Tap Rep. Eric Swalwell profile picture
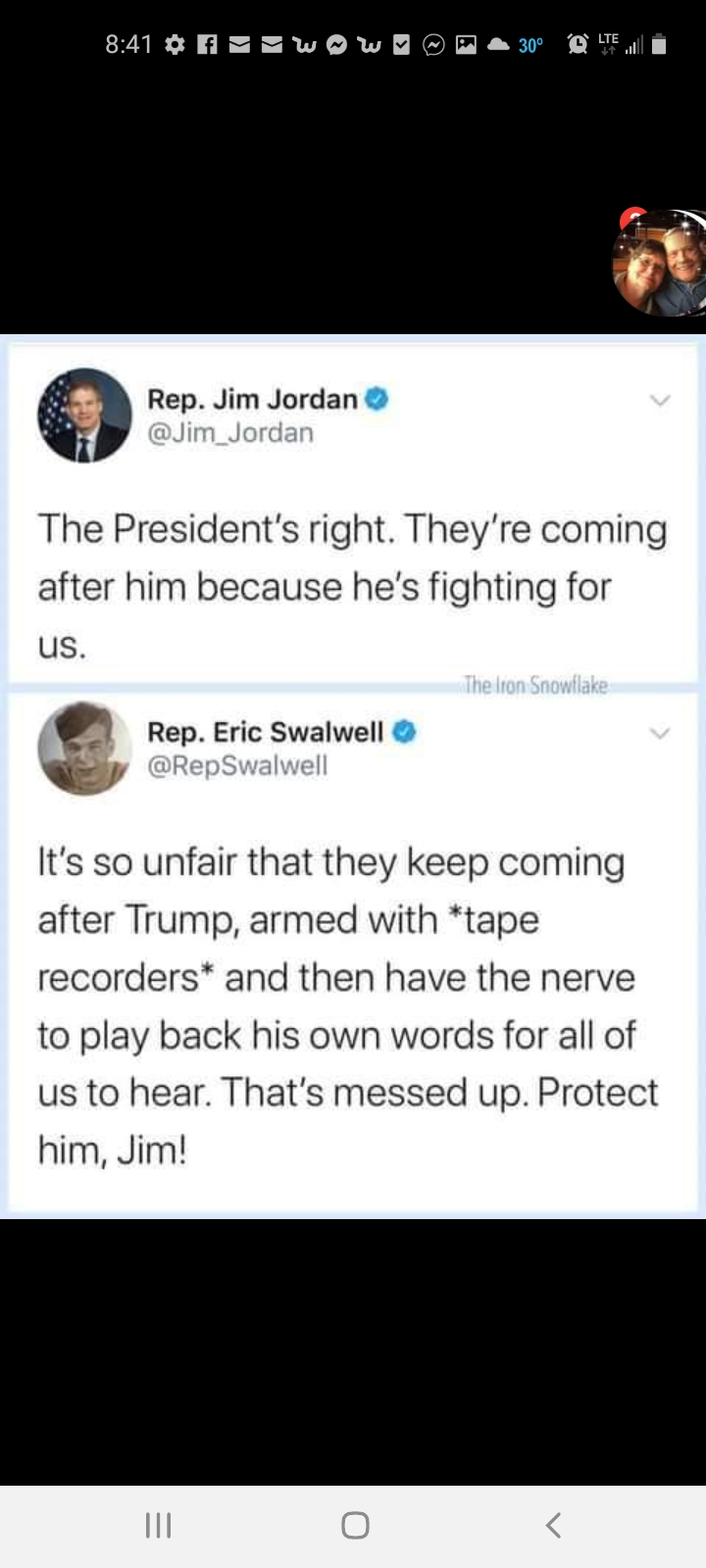This screenshot has height=1568, width=706. 84,748
